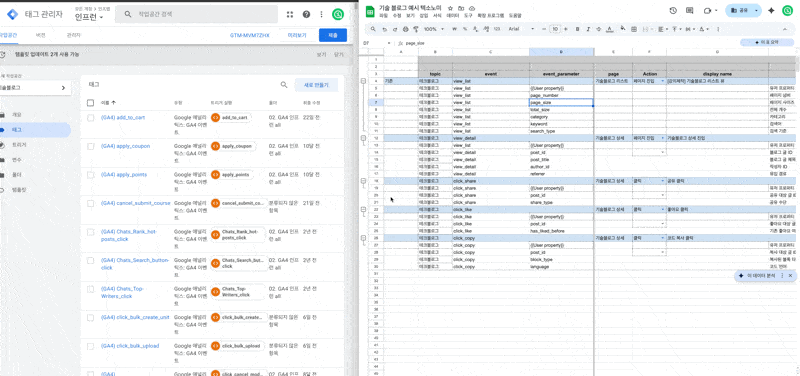
Task: Click Sheets borders icon
Action: tap(634, 29)
